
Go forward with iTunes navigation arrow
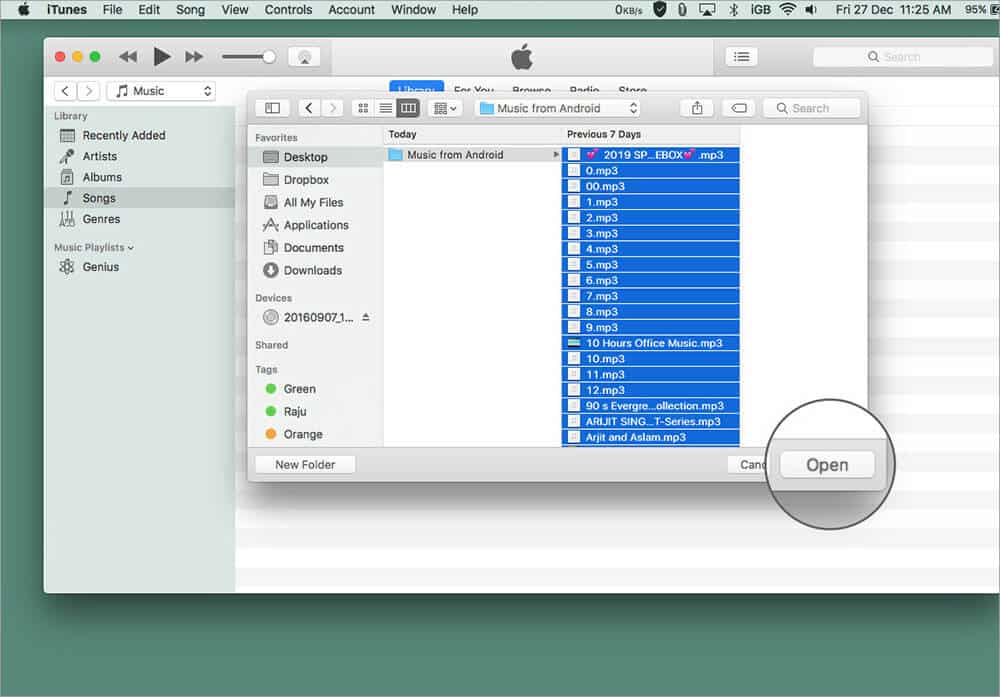point(89,91)
